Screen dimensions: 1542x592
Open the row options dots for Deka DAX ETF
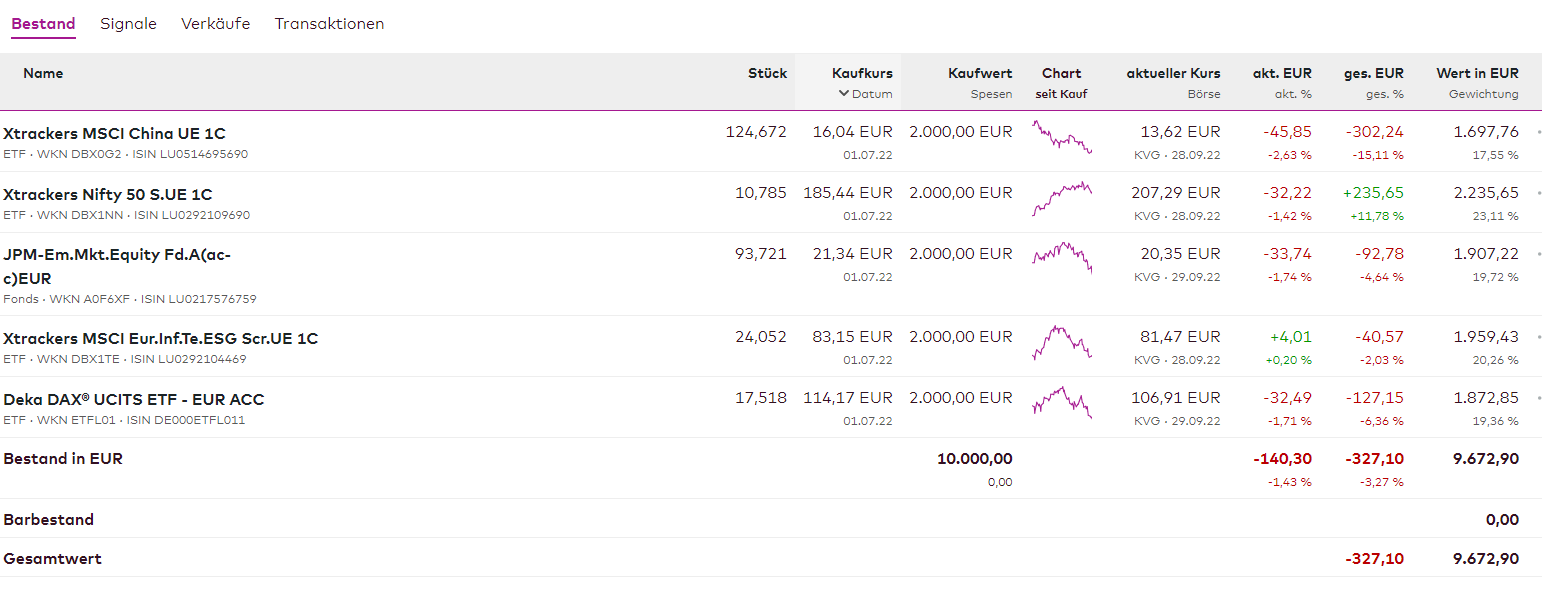point(1538,398)
